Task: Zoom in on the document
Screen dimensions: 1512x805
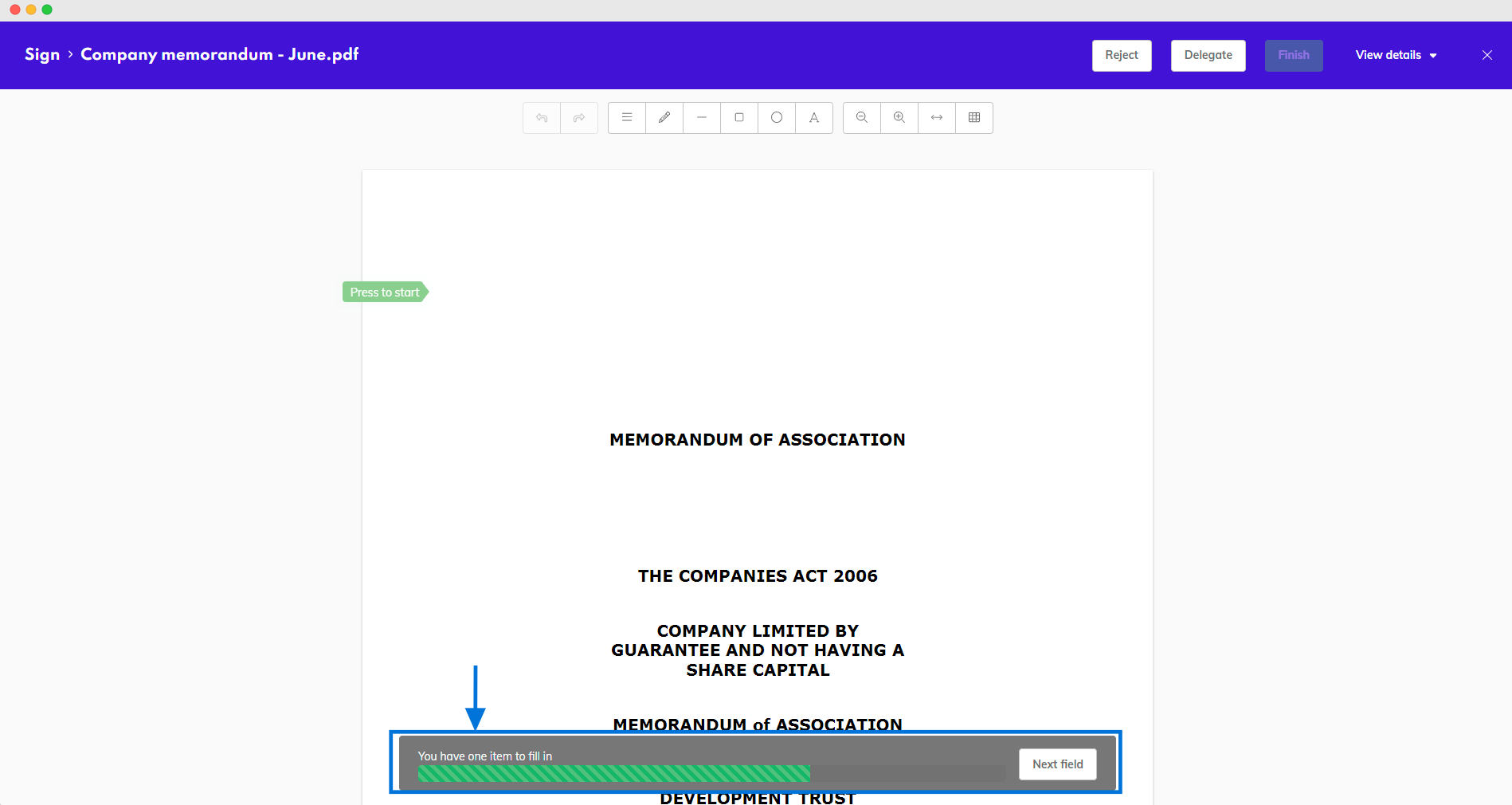Action: pos(899,117)
